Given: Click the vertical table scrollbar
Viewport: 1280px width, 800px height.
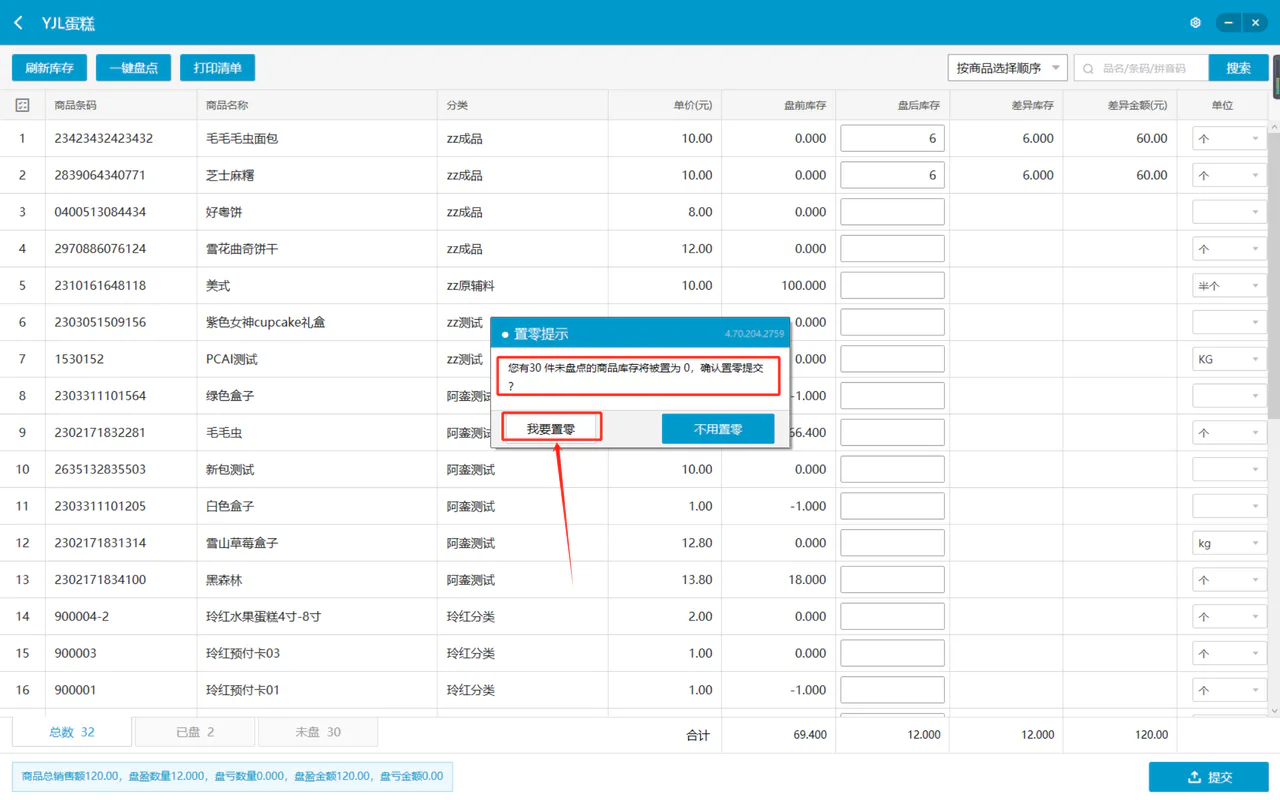Looking at the screenshot, I should click(x=1273, y=275).
